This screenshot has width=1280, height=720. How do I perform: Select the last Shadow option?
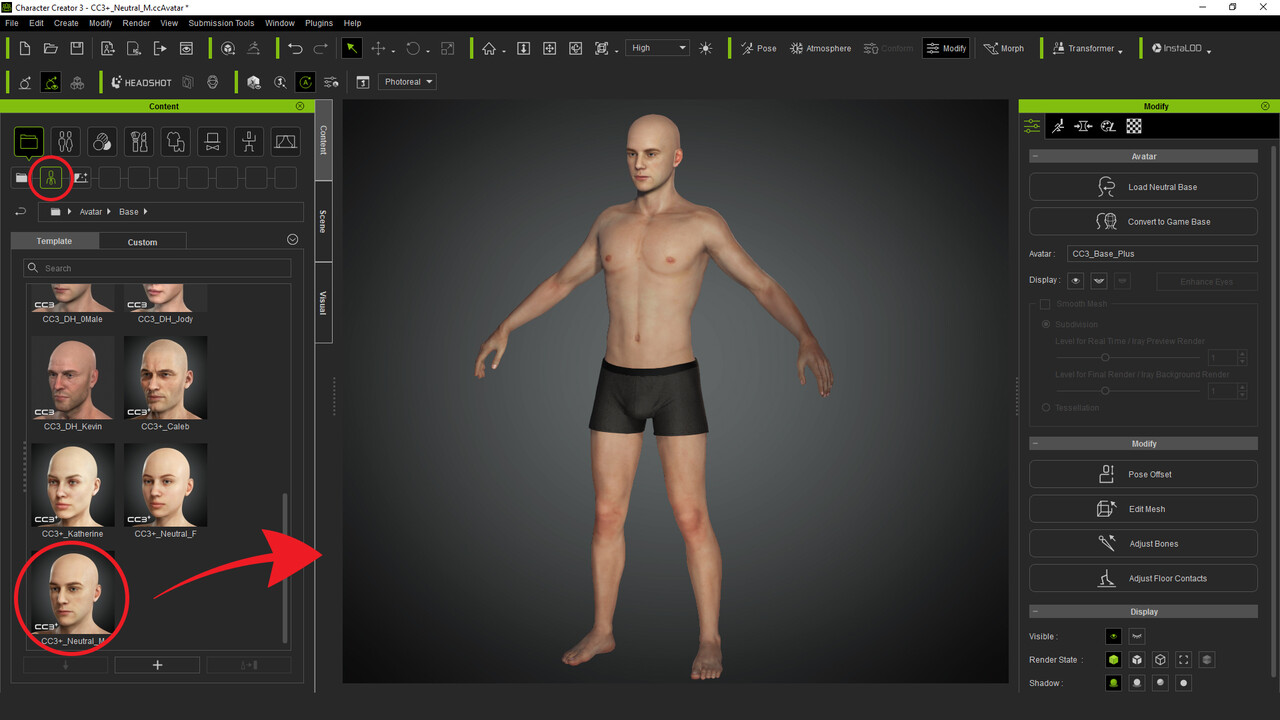[x=1184, y=683]
